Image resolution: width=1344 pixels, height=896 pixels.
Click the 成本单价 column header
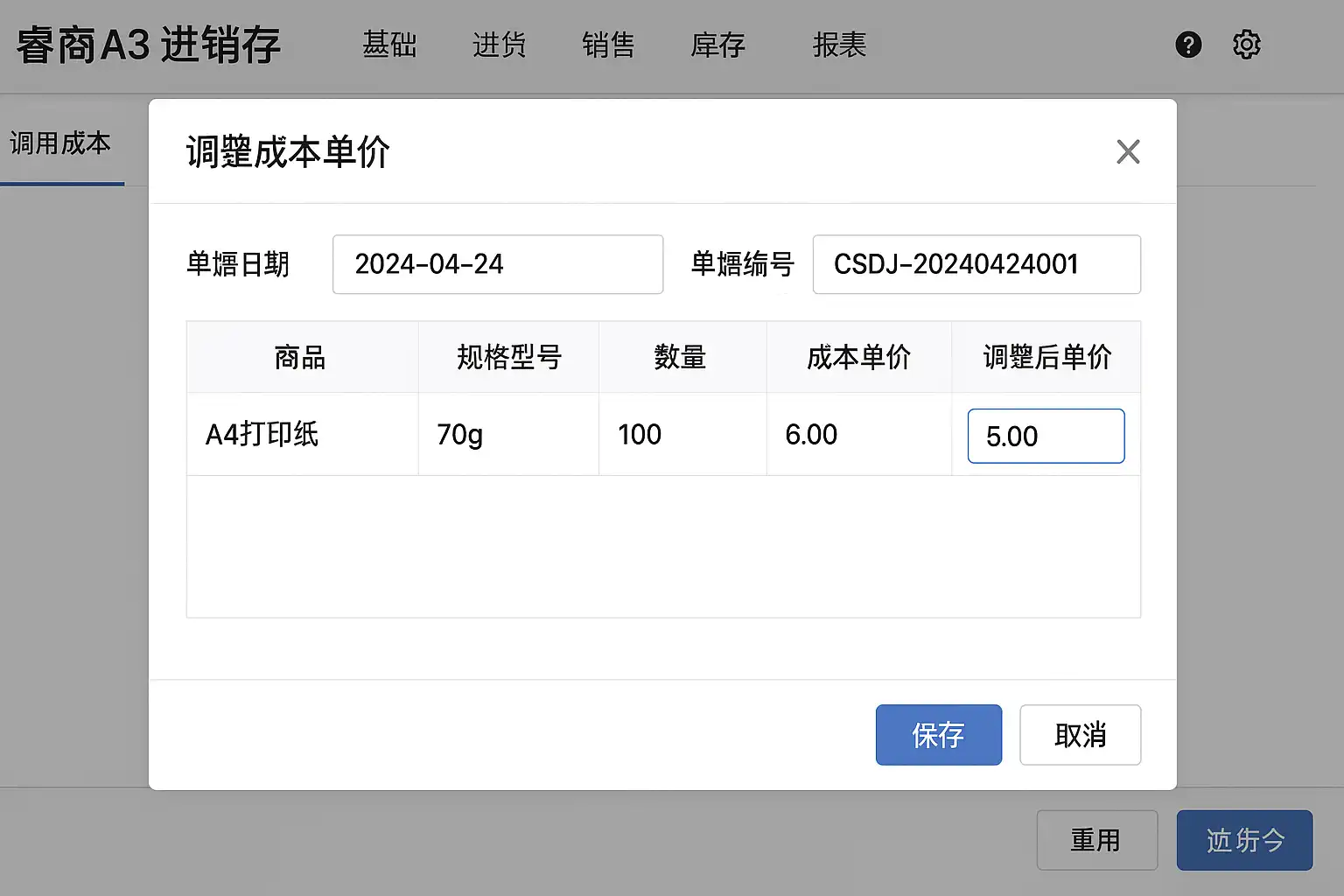click(858, 357)
